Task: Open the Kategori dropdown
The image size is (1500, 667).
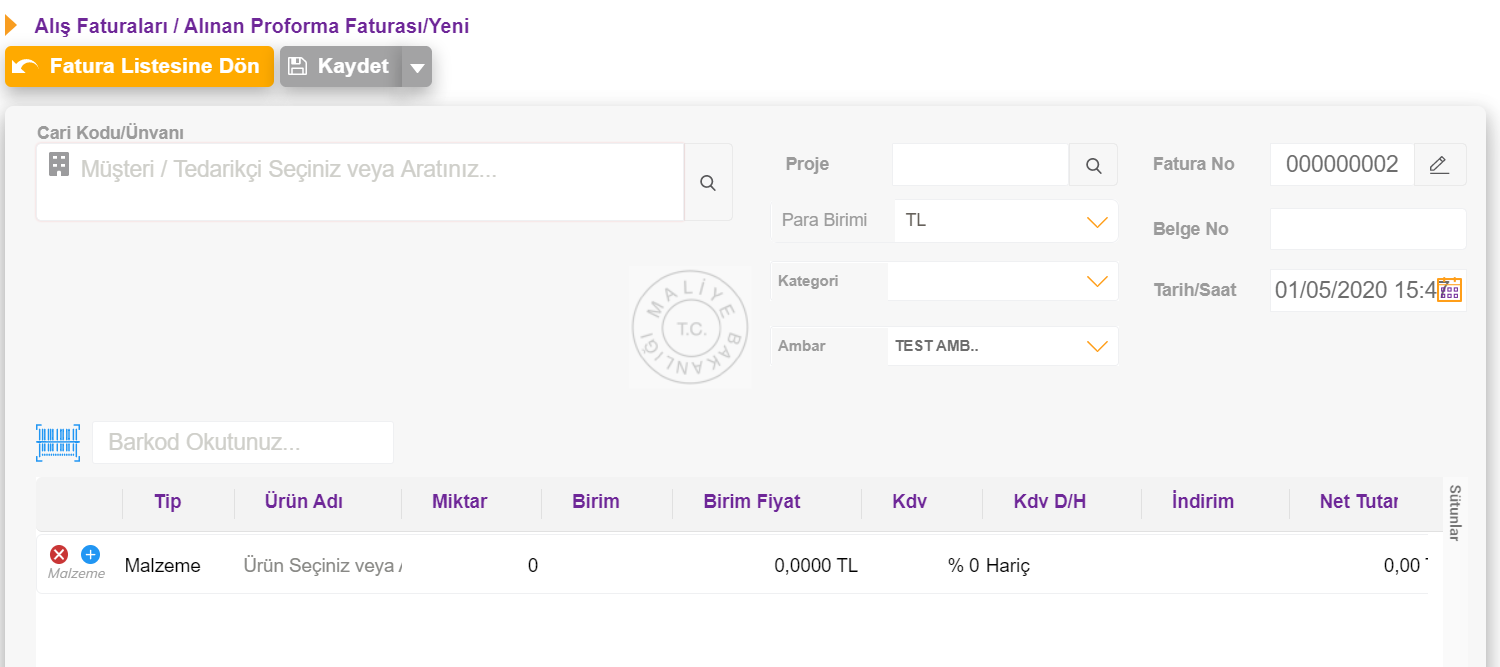Action: [x=1097, y=282]
